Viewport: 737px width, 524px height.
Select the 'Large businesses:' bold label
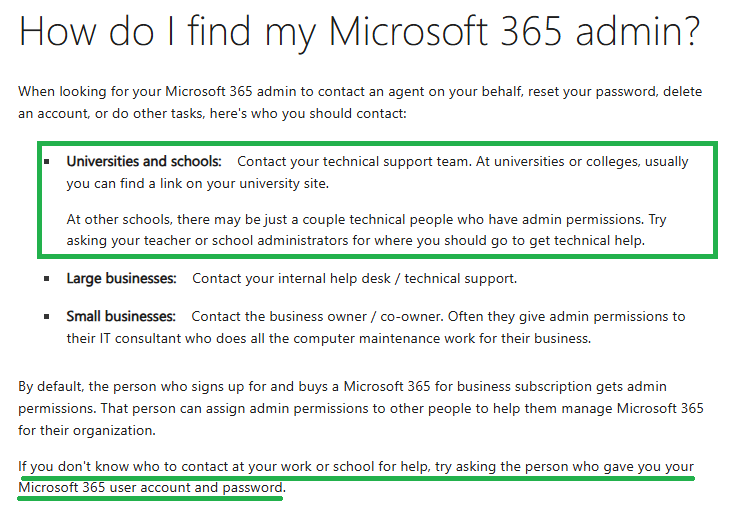click(121, 279)
